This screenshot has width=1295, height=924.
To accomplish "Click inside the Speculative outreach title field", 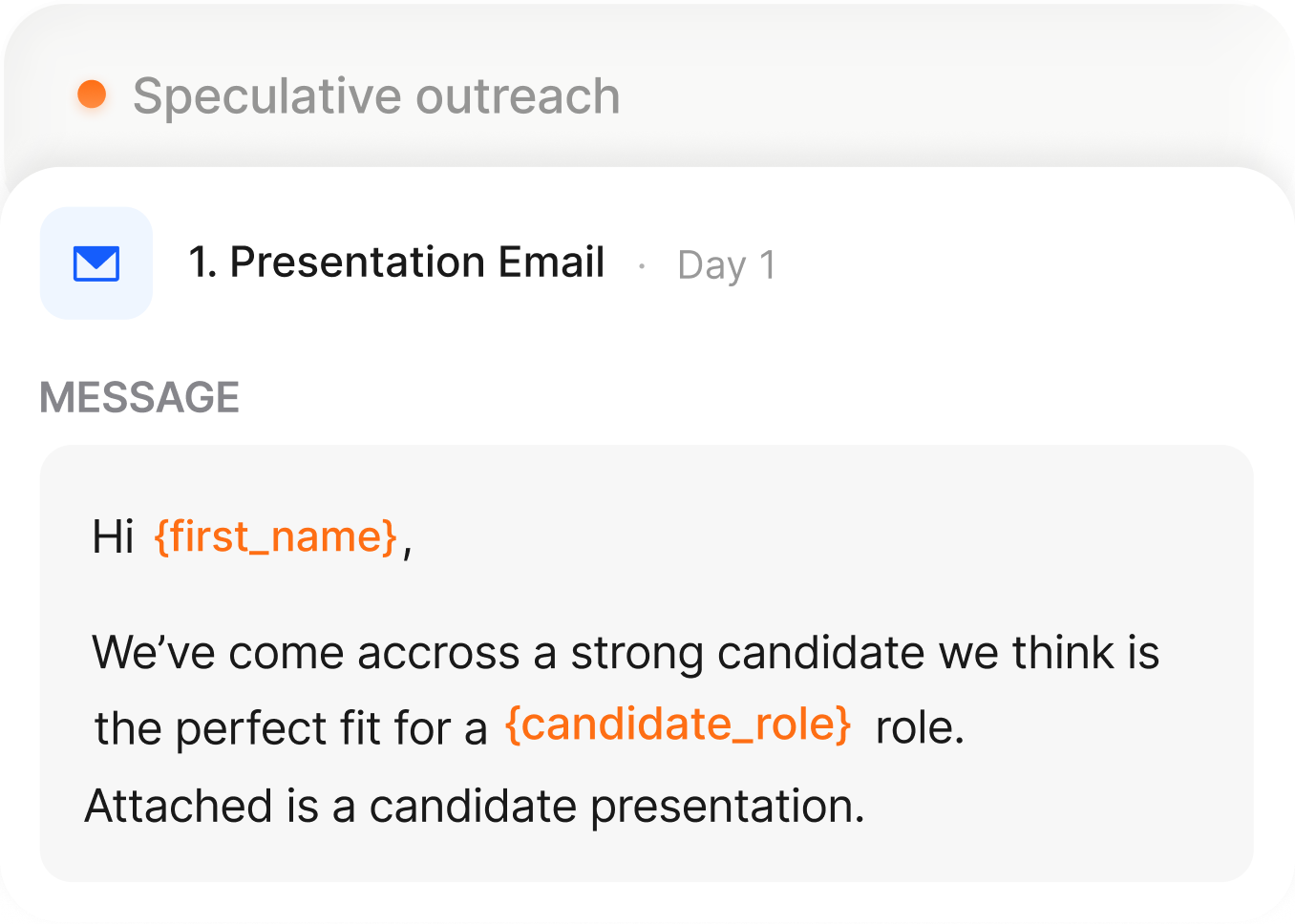I will point(377,94).
